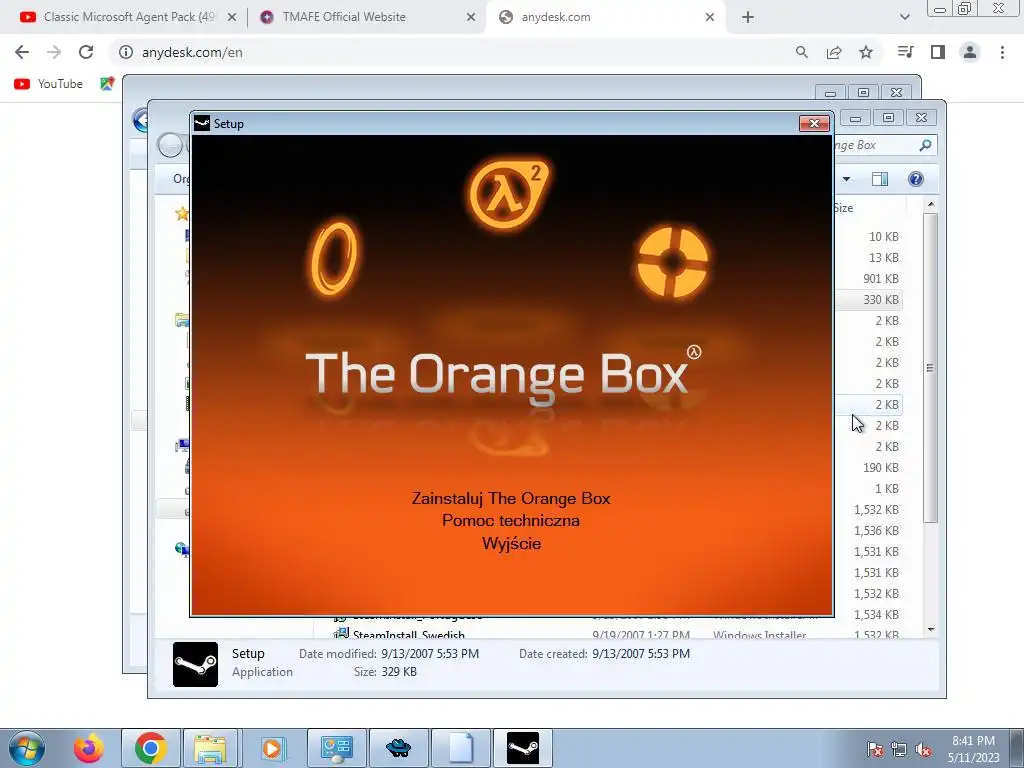Open a new browser tab
This screenshot has height=768, width=1024.
[748, 17]
